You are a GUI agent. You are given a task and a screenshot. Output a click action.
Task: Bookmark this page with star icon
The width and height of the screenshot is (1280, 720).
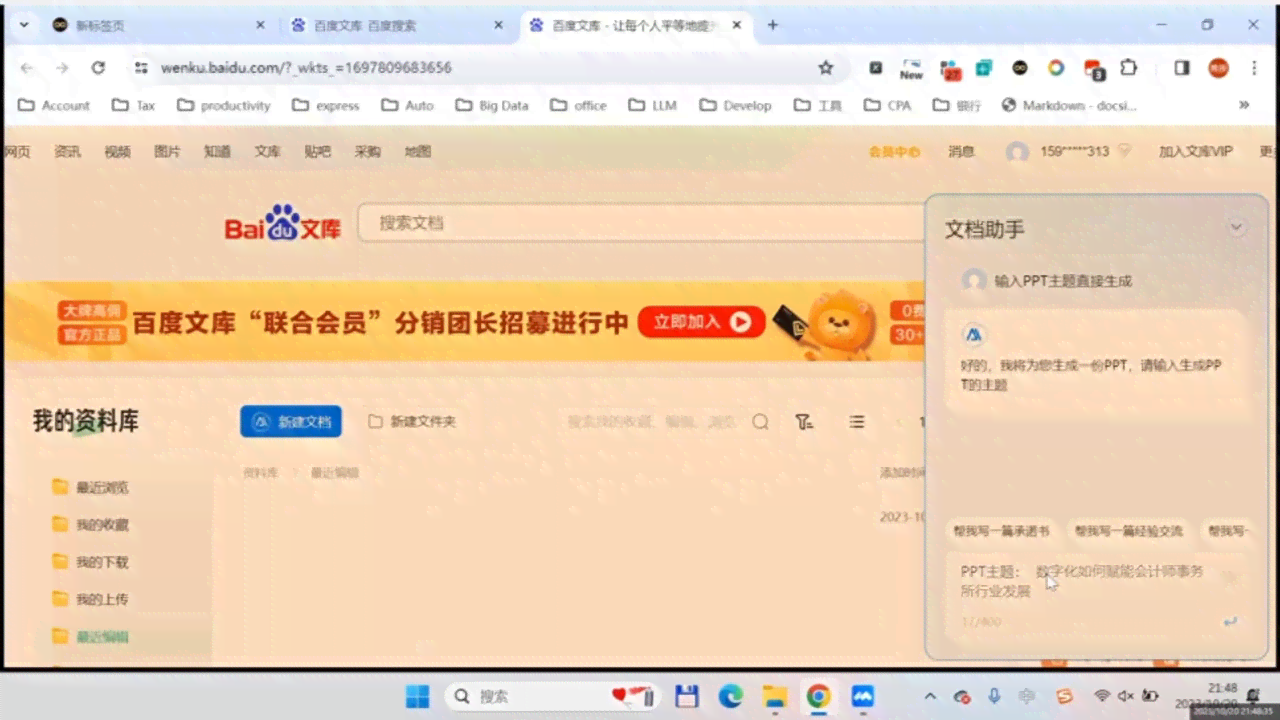[x=826, y=68]
